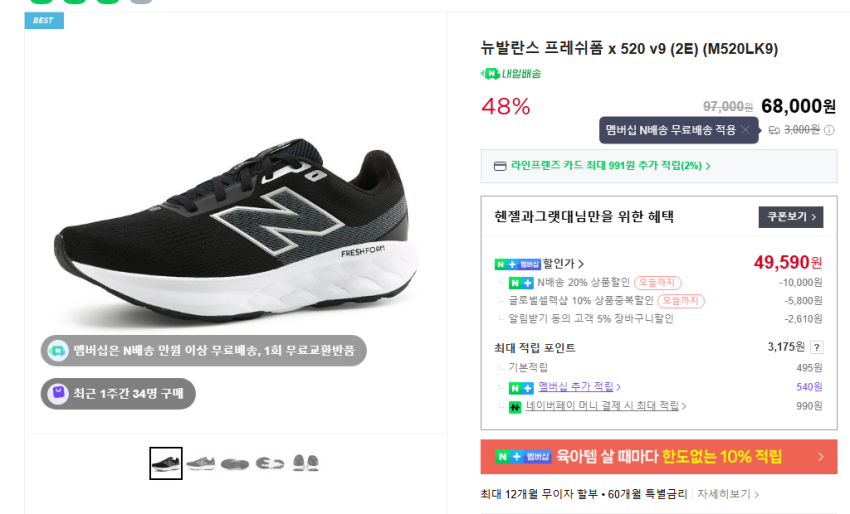This screenshot has height=514, width=850.
Task: Click the 내일배송 delivery badge
Action: click(x=511, y=73)
